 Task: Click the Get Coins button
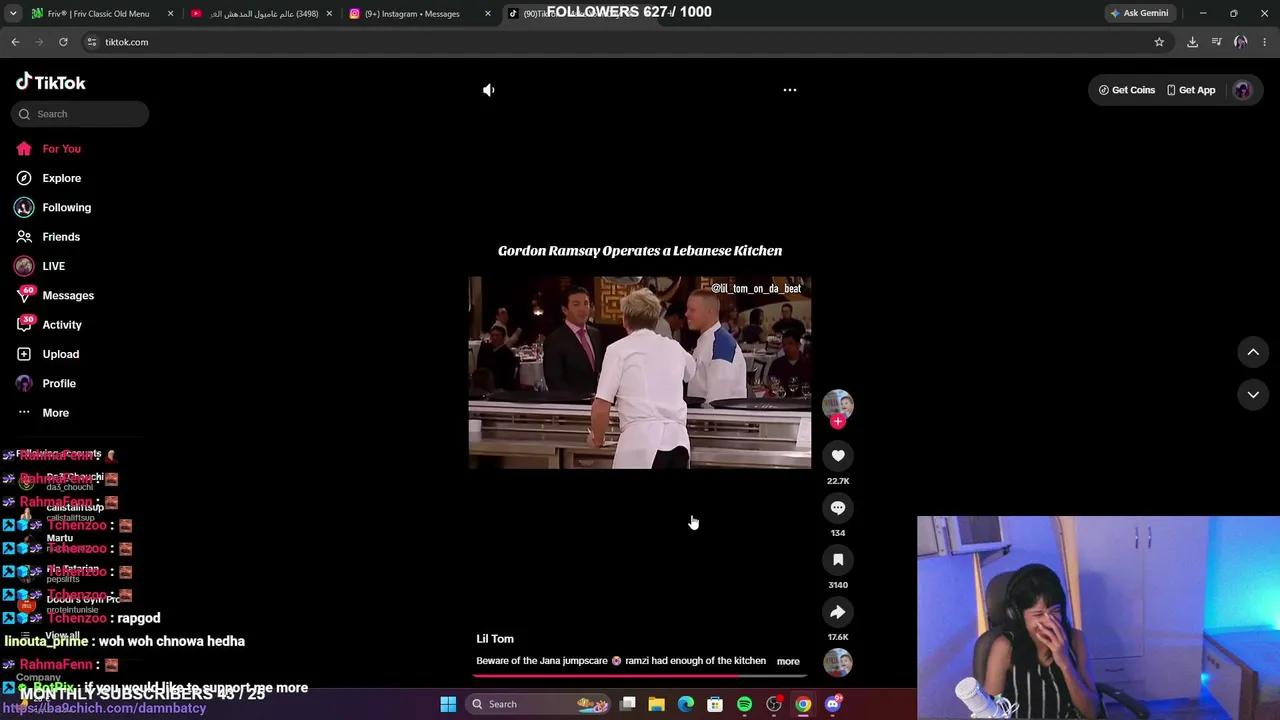tap(1127, 90)
